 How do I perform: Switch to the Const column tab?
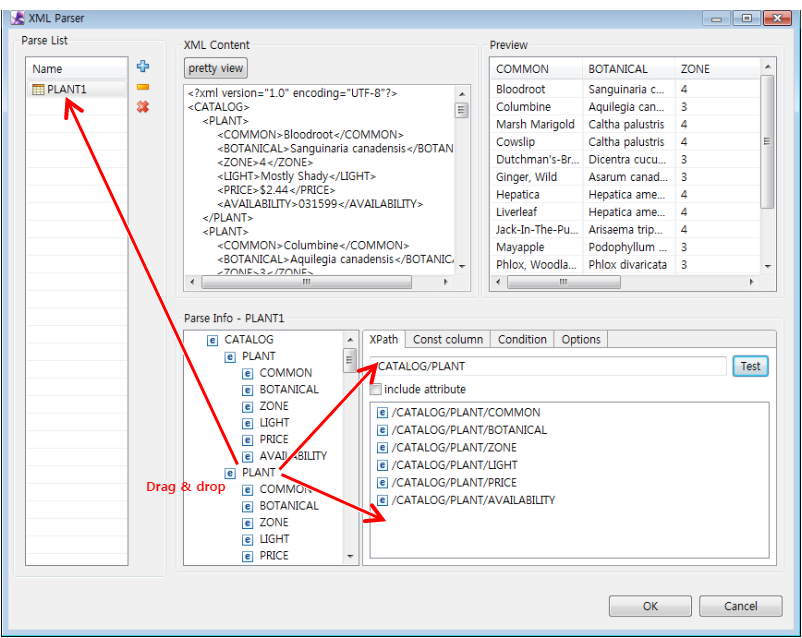pyautogui.click(x=448, y=340)
